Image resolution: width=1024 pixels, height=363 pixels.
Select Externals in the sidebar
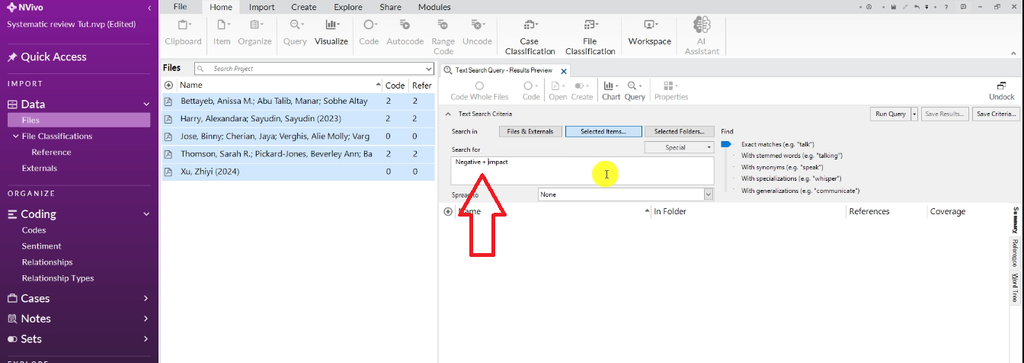point(39,168)
